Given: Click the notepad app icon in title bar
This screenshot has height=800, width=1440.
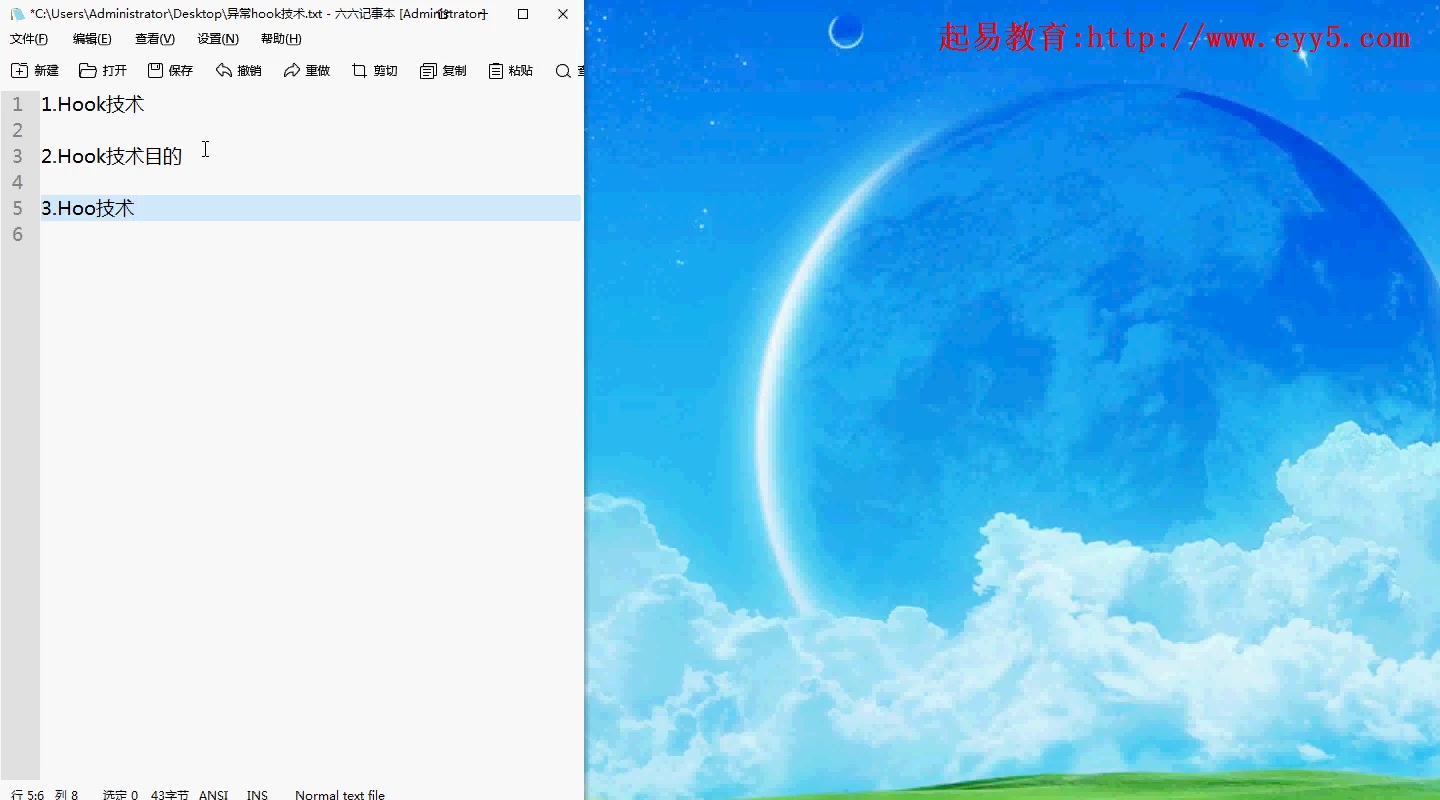Looking at the screenshot, I should point(17,14).
